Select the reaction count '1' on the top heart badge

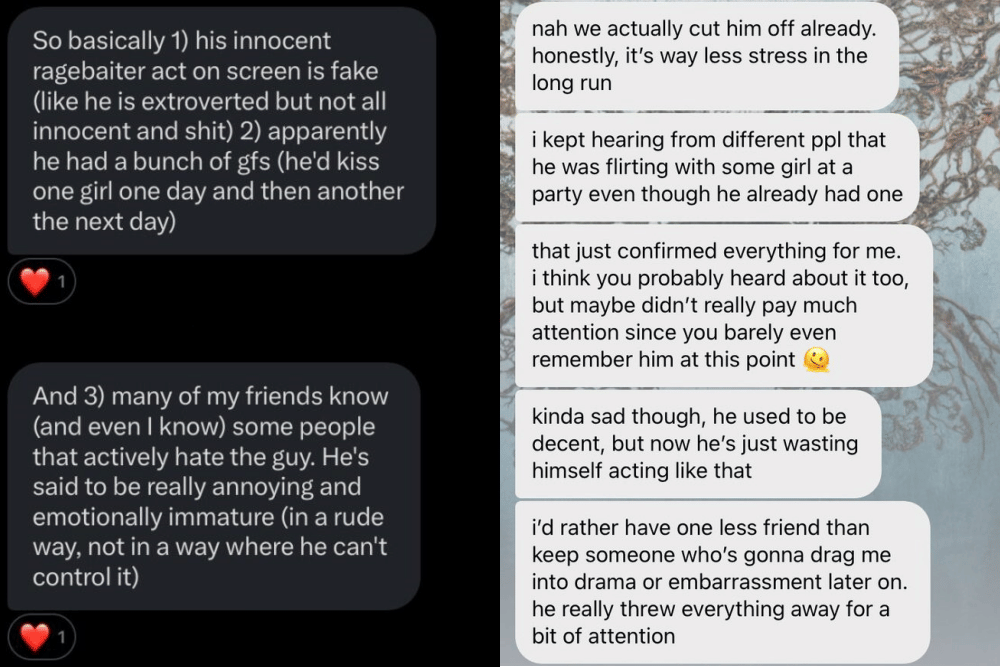[x=59, y=281]
